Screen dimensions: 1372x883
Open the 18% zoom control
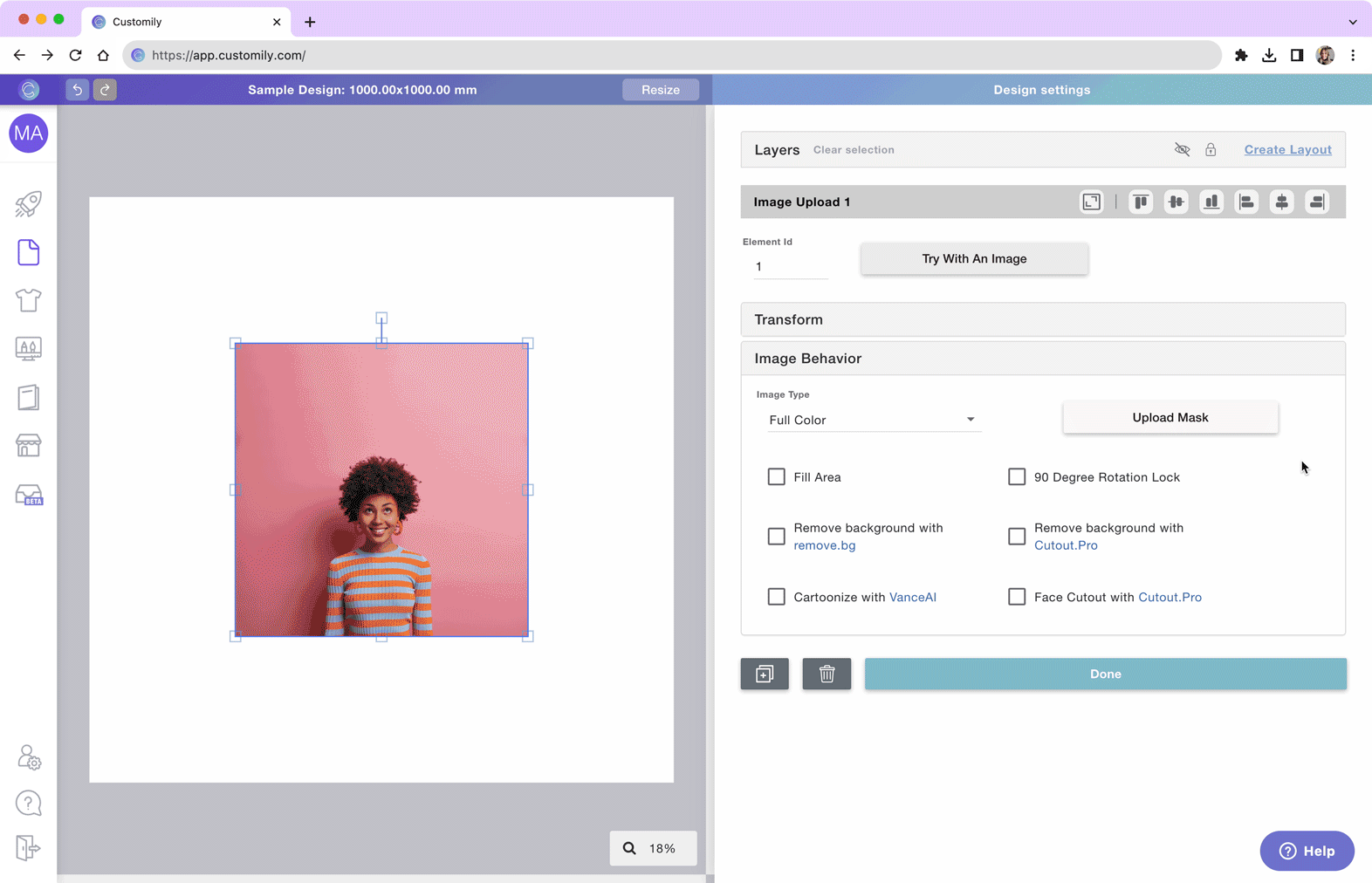click(x=653, y=848)
